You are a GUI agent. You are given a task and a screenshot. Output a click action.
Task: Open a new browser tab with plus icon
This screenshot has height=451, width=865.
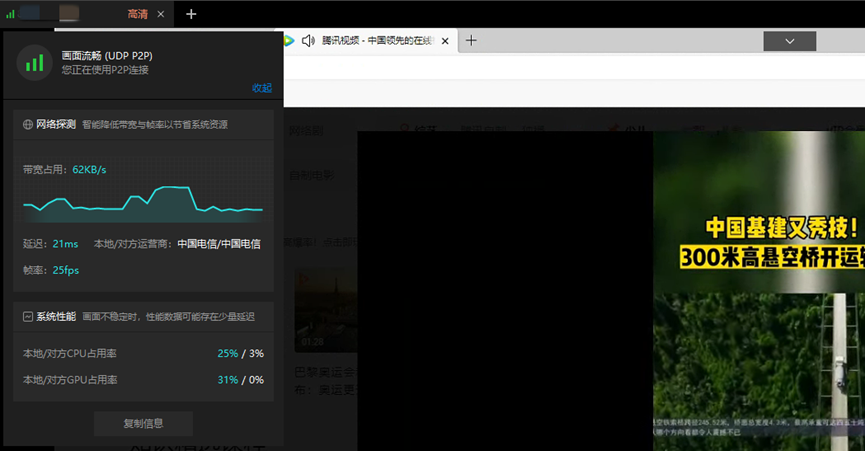[x=471, y=40]
